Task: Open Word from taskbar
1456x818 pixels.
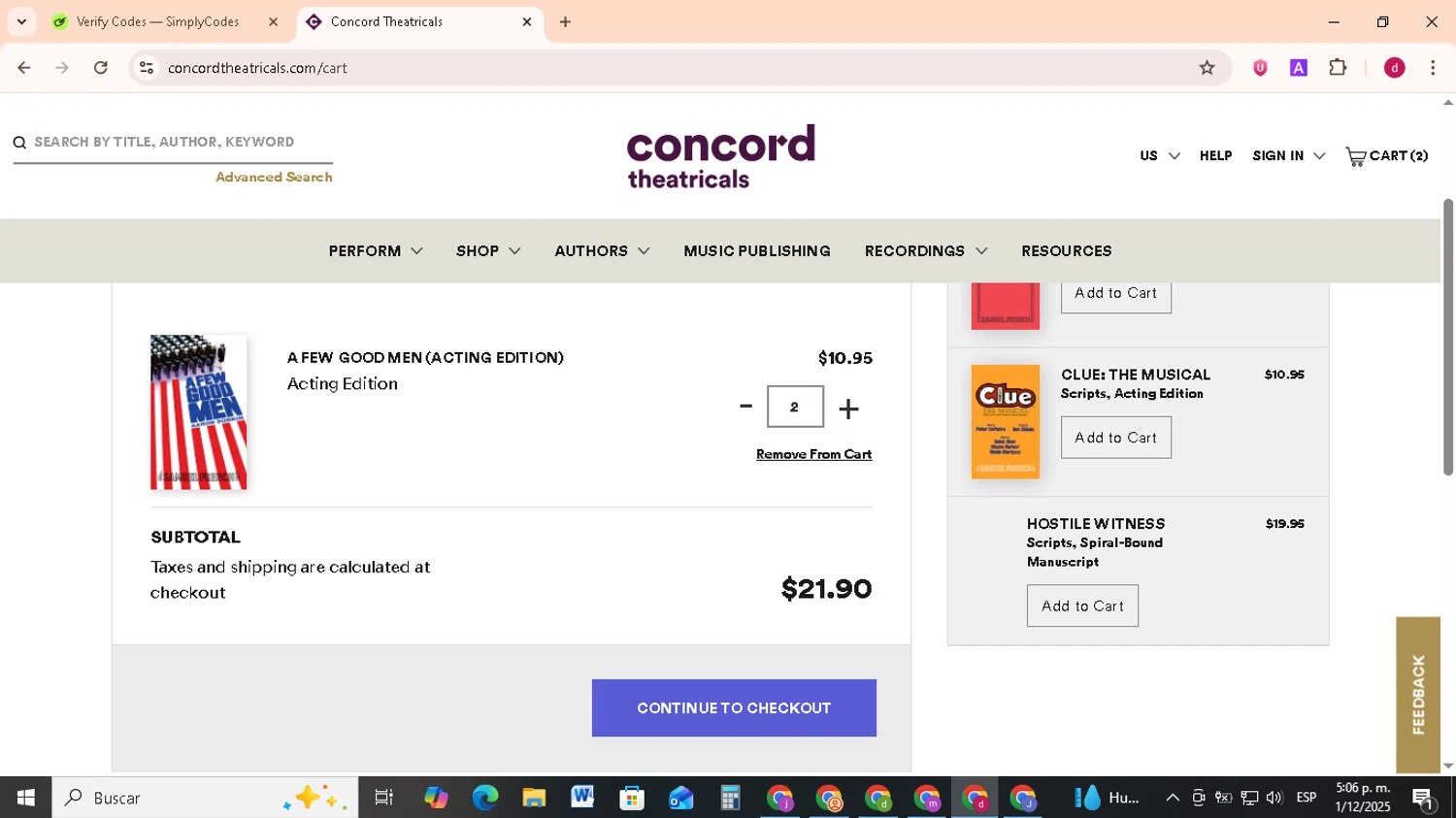Action: point(582,798)
